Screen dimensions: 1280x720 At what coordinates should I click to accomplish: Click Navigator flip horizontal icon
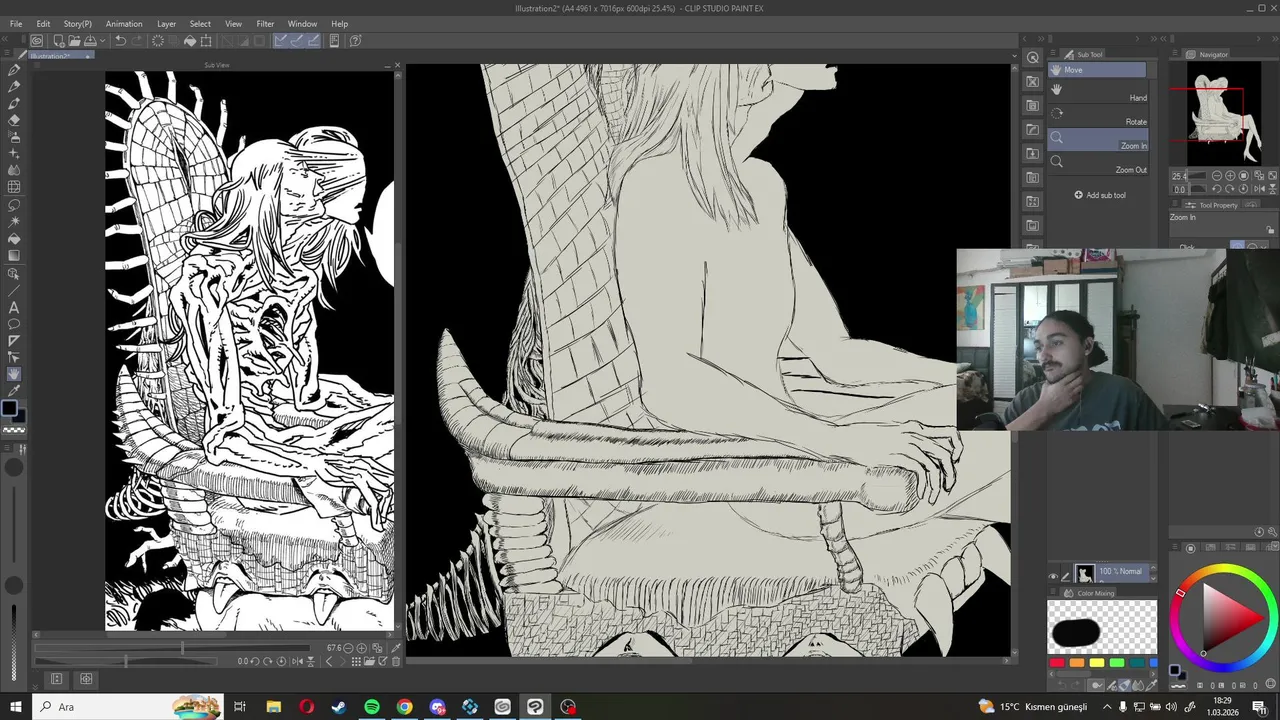pyautogui.click(x=1258, y=189)
